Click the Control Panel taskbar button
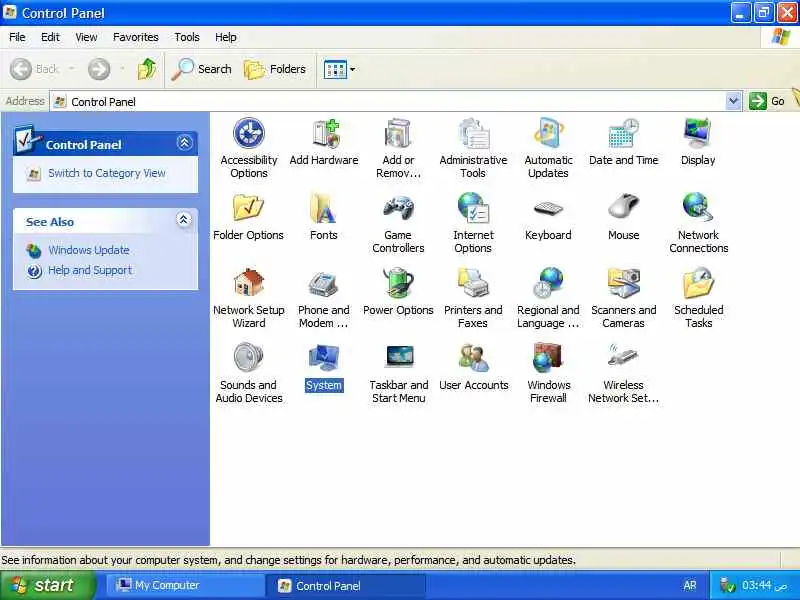This screenshot has width=800, height=600. pyautogui.click(x=345, y=585)
